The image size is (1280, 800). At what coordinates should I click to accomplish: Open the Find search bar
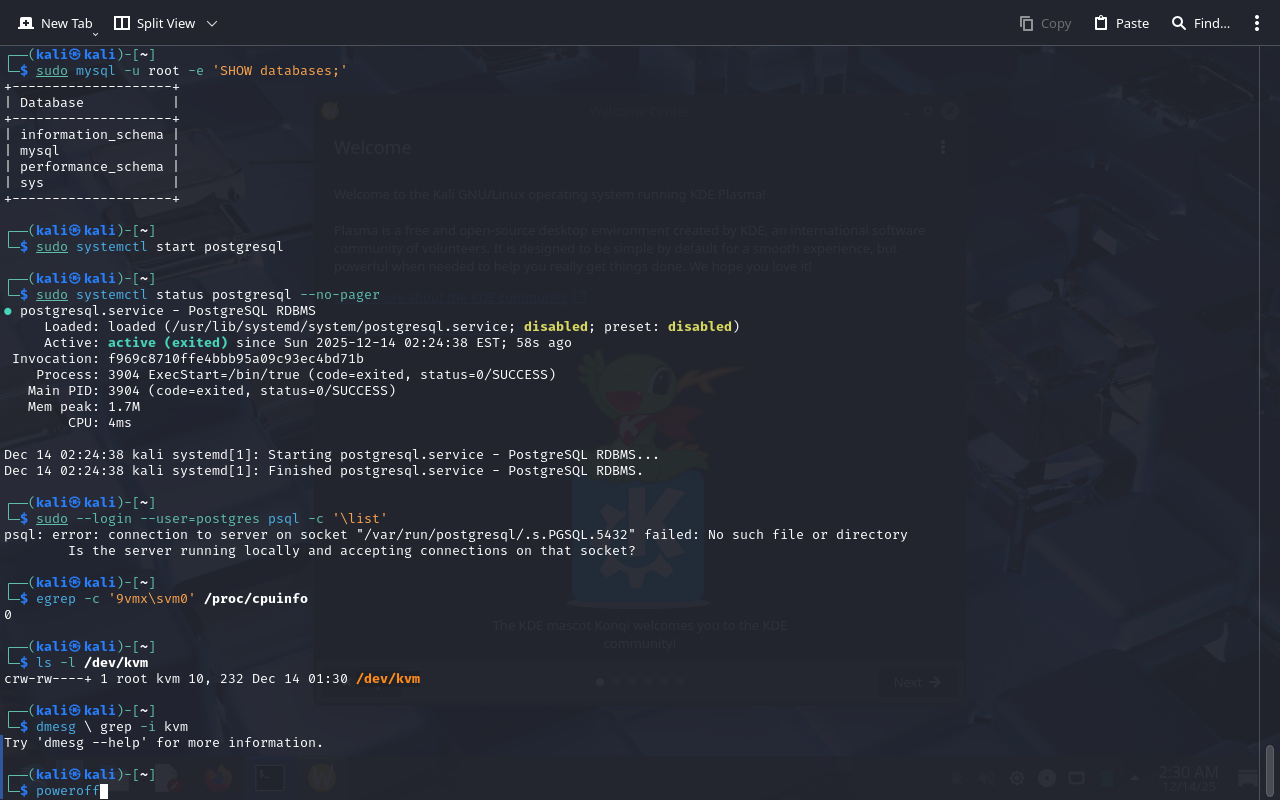point(1200,23)
